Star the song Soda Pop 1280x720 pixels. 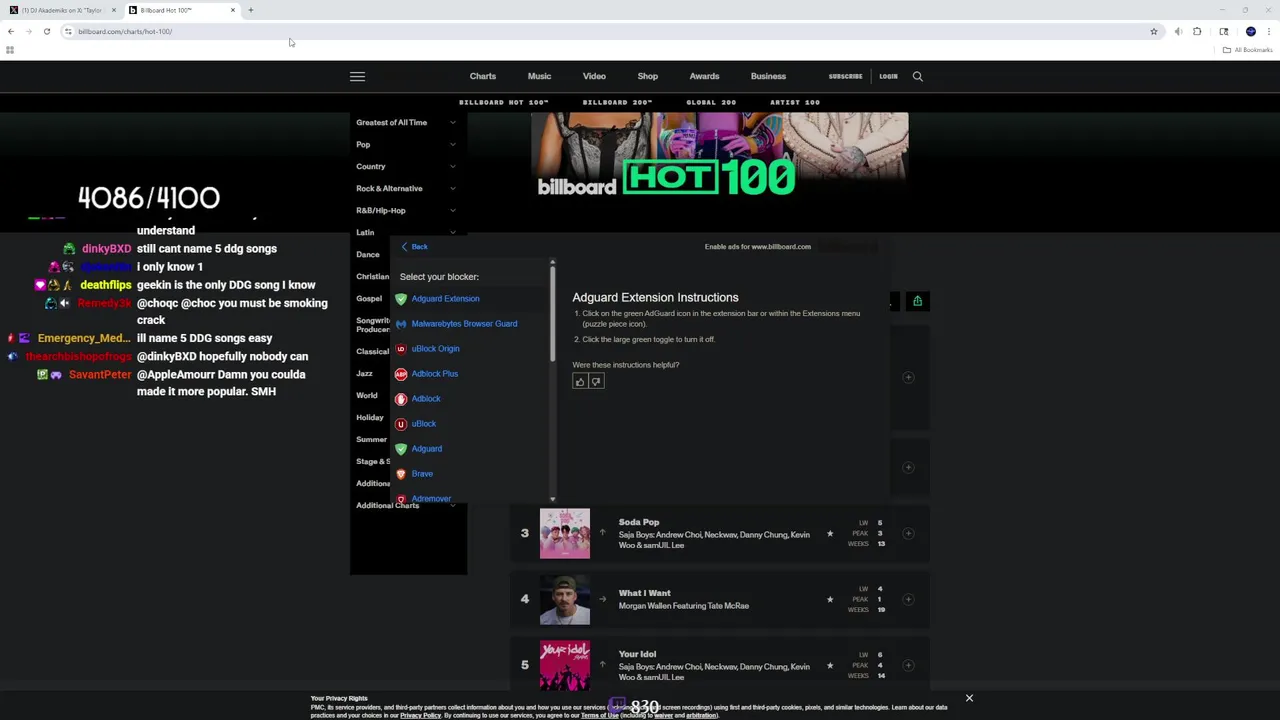[830, 533]
